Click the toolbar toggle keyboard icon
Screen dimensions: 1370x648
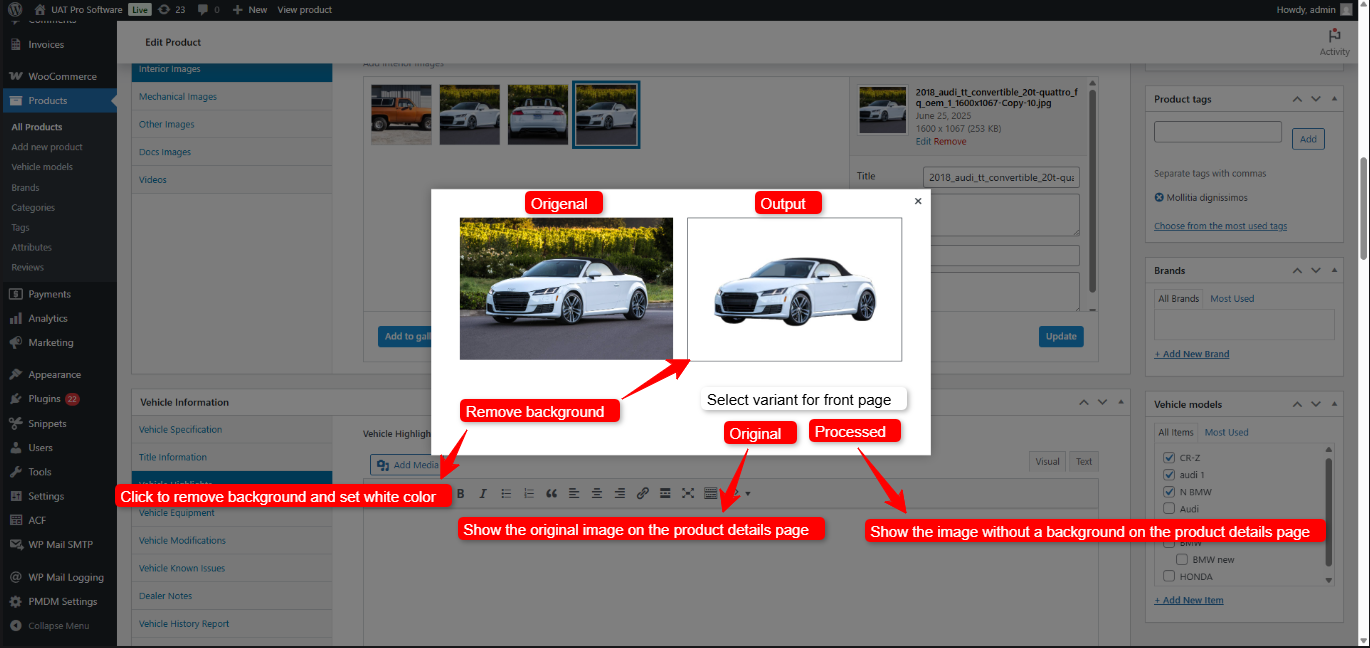[711, 493]
